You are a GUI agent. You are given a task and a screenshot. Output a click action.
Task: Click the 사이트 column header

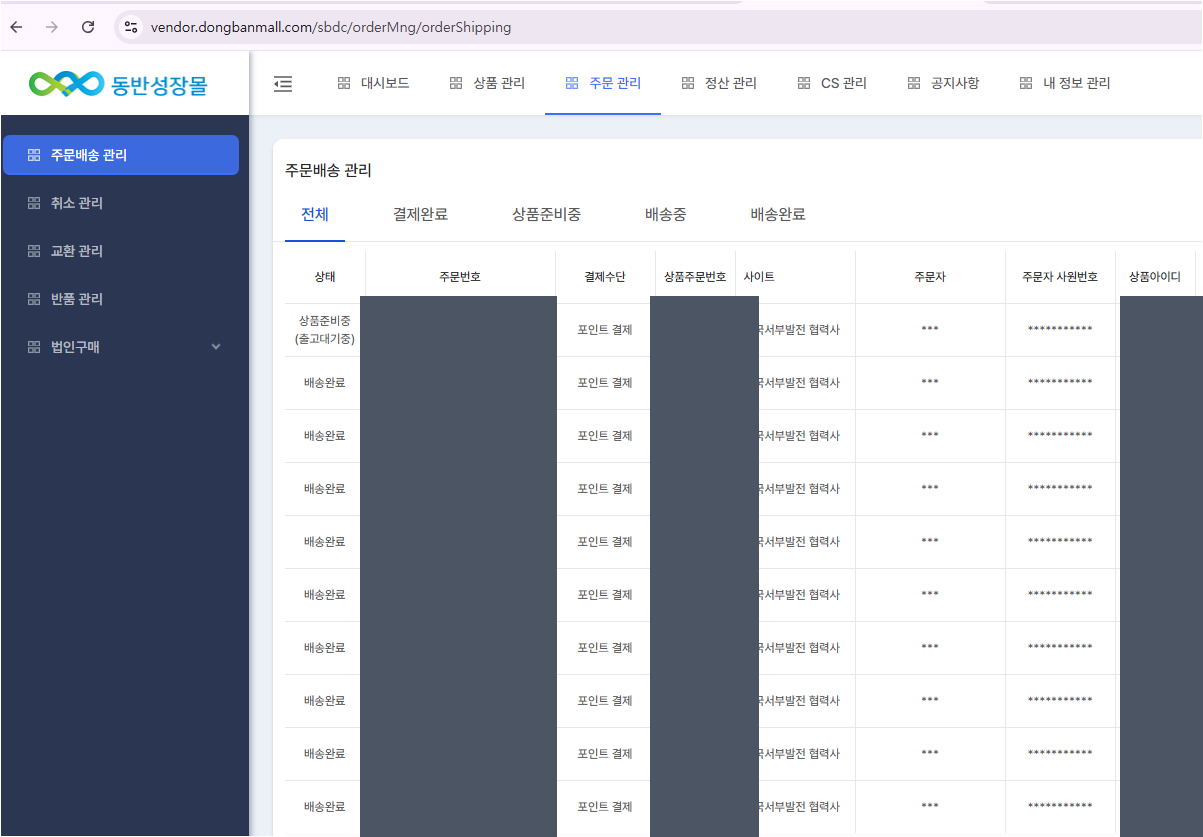pos(795,277)
